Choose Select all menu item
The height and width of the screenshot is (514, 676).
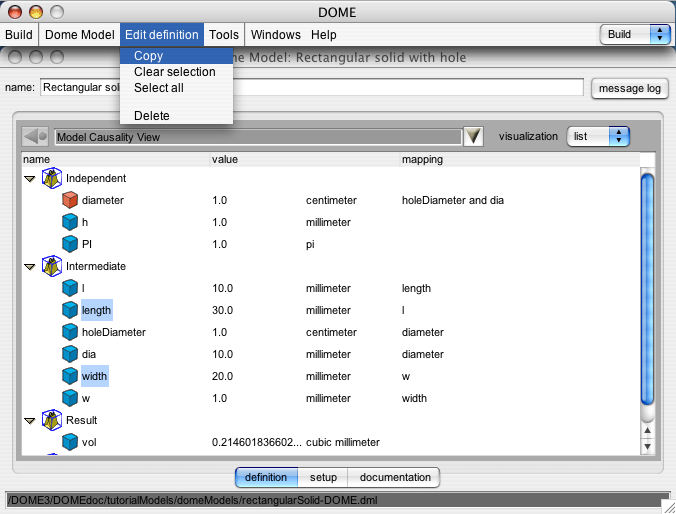tap(176, 88)
